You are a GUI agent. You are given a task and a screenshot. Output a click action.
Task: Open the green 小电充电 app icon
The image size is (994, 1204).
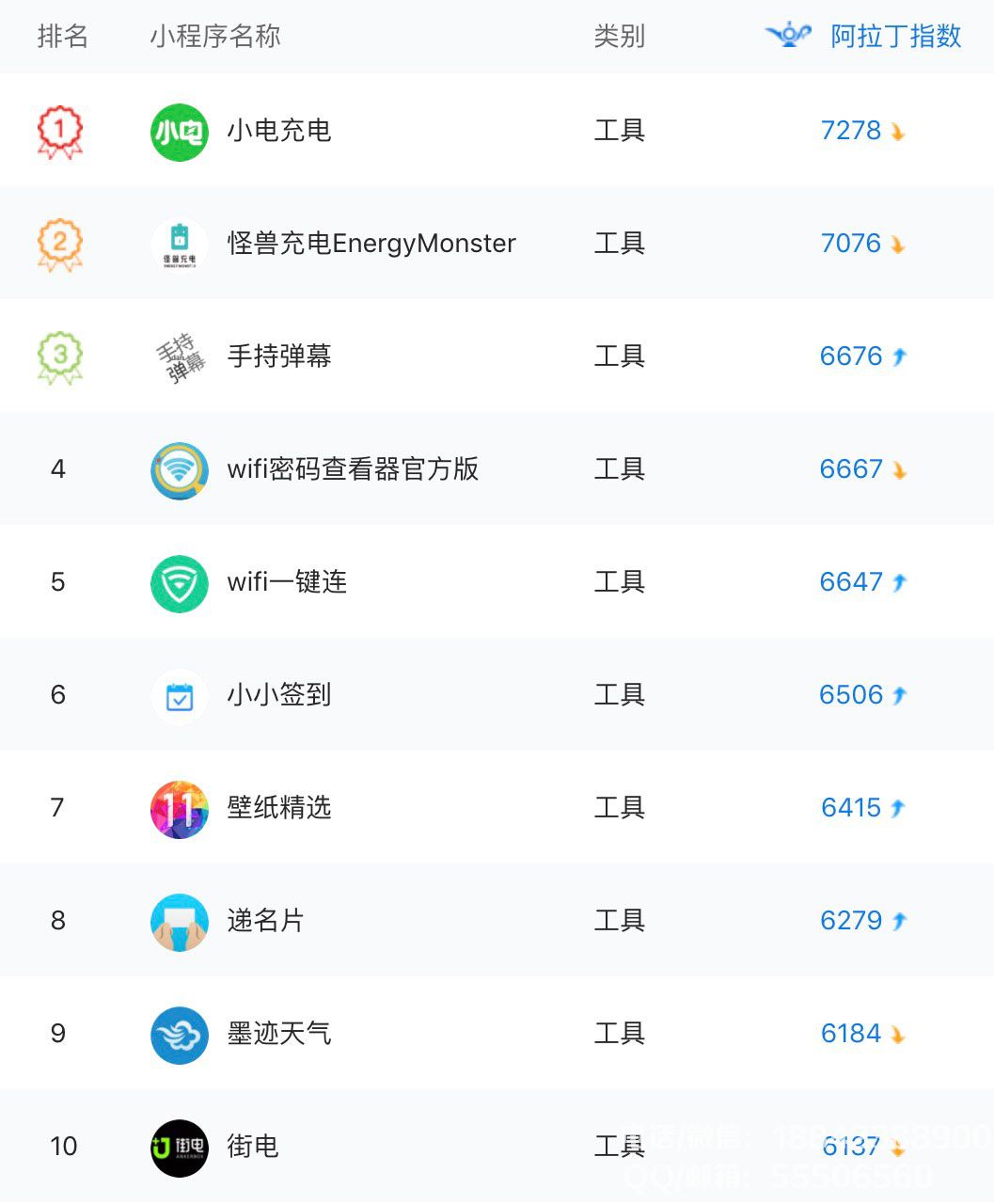[179, 132]
